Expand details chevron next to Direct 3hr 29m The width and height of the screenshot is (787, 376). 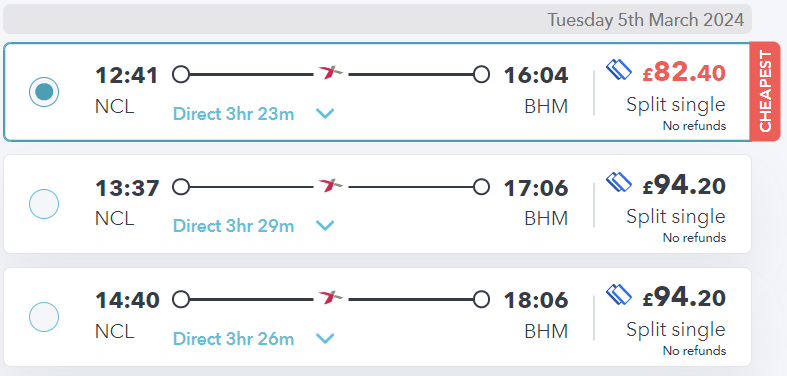pos(325,226)
